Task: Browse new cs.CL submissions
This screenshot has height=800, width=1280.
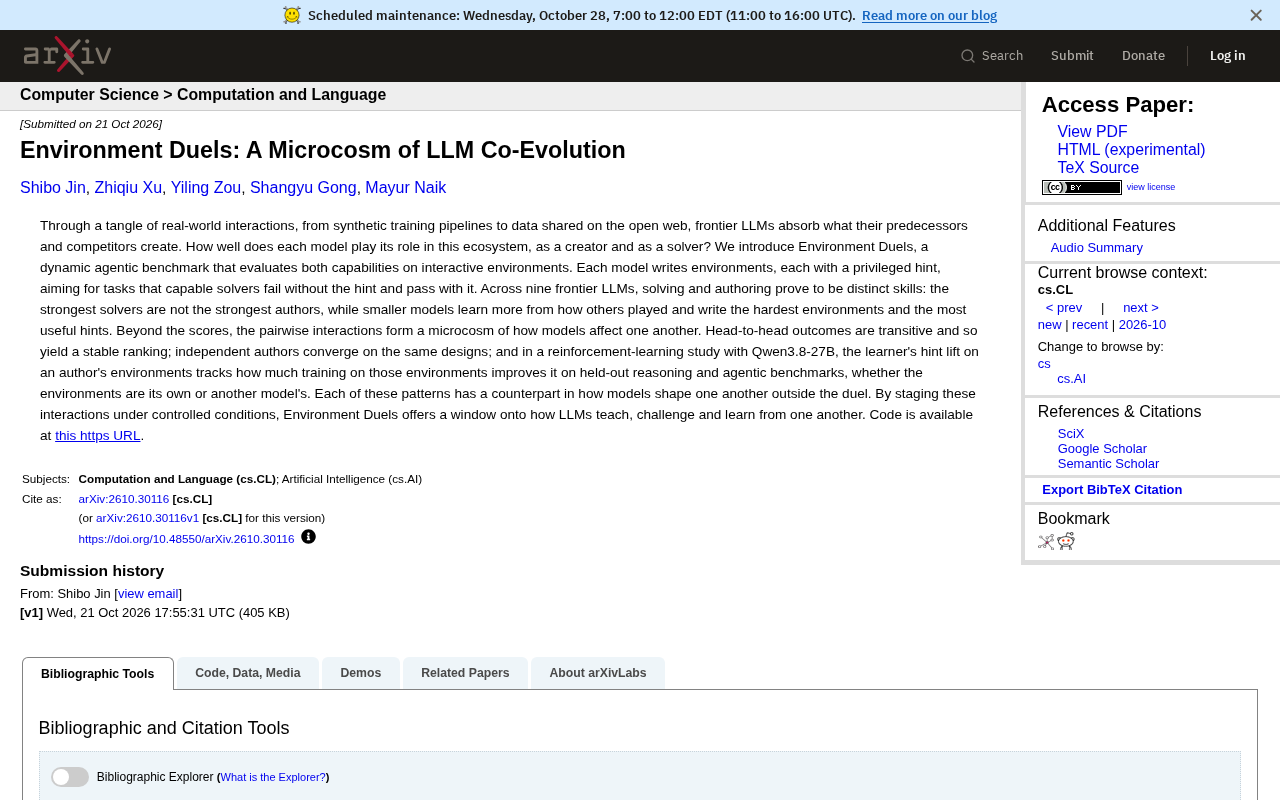Action: point(1050,325)
